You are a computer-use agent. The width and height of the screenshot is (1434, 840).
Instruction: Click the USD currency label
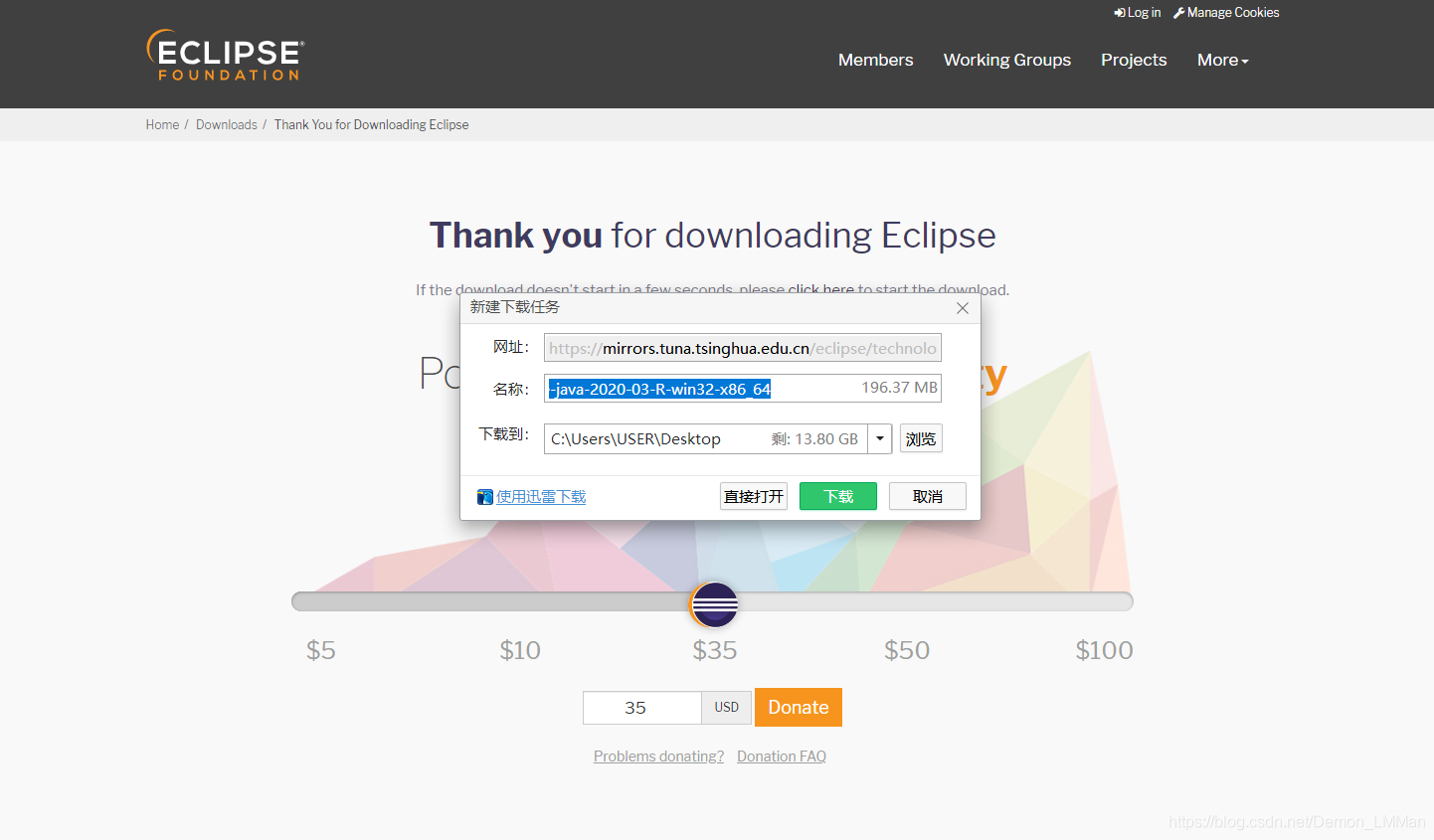(x=727, y=708)
